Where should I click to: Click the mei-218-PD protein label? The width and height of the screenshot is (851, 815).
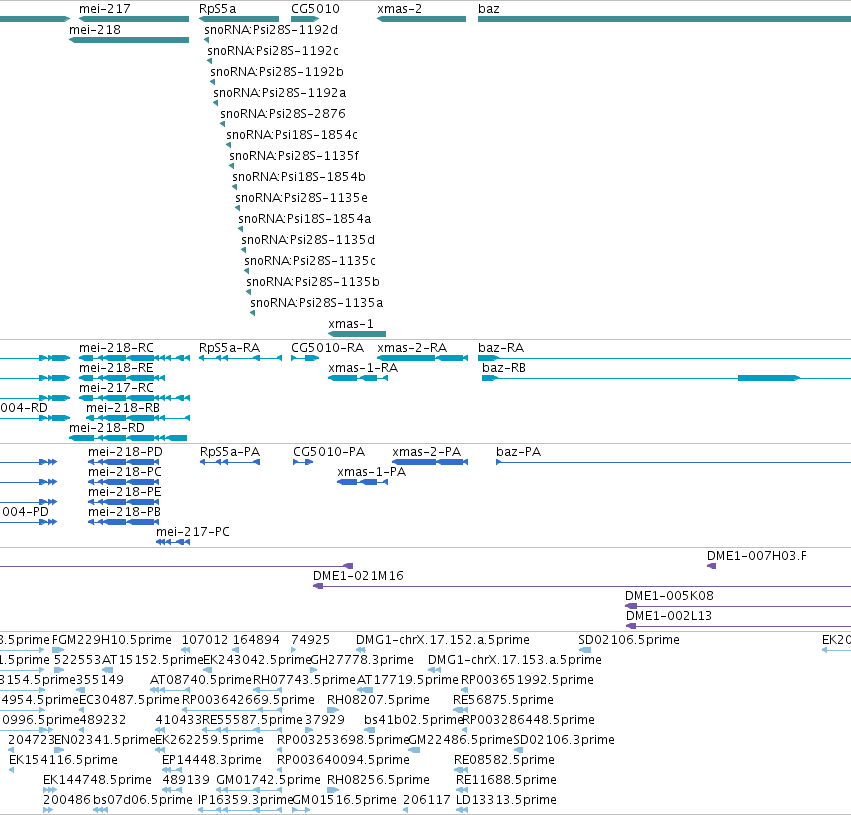coord(125,452)
